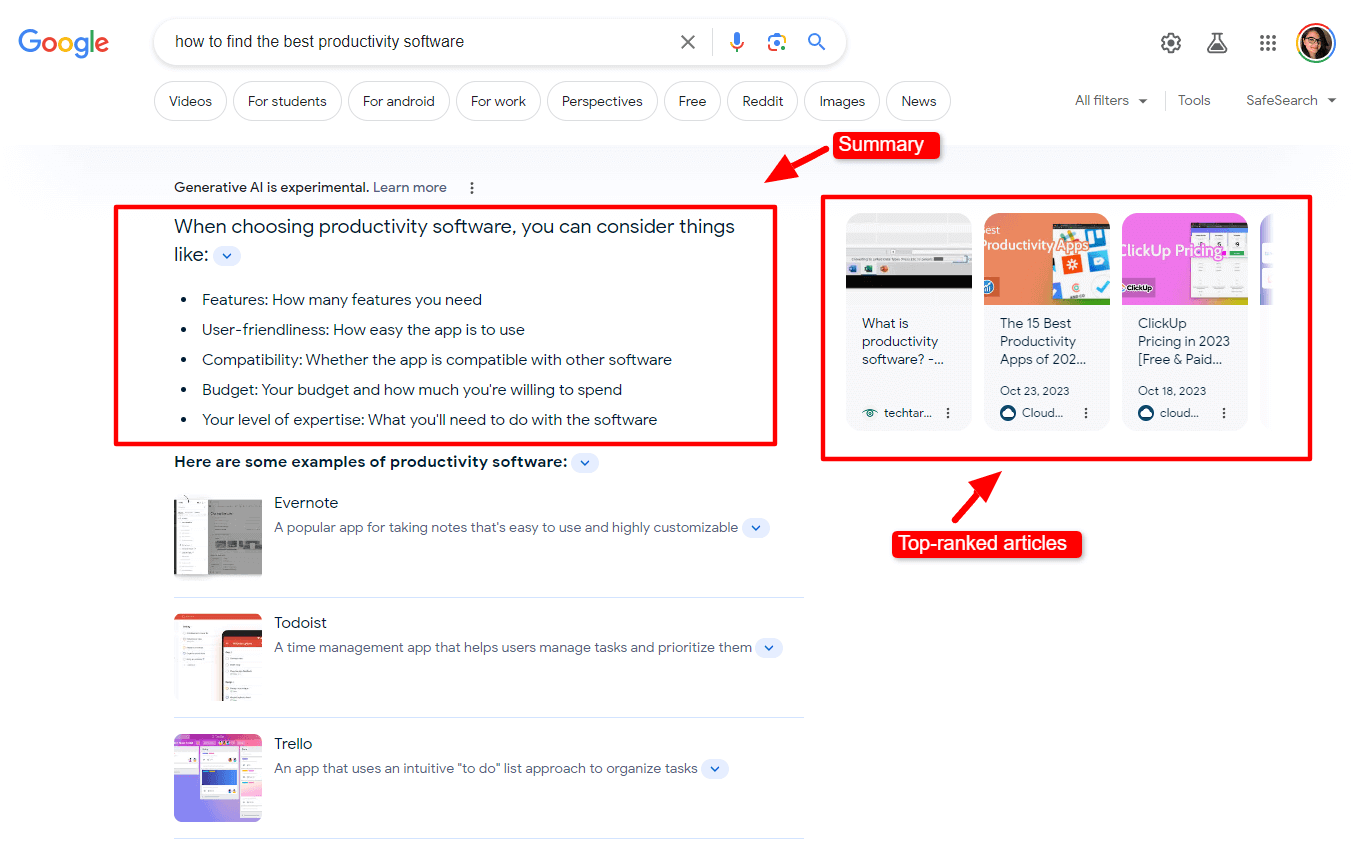Select the Free filter chip
Viewport: 1357px width, 845px height.
692,101
